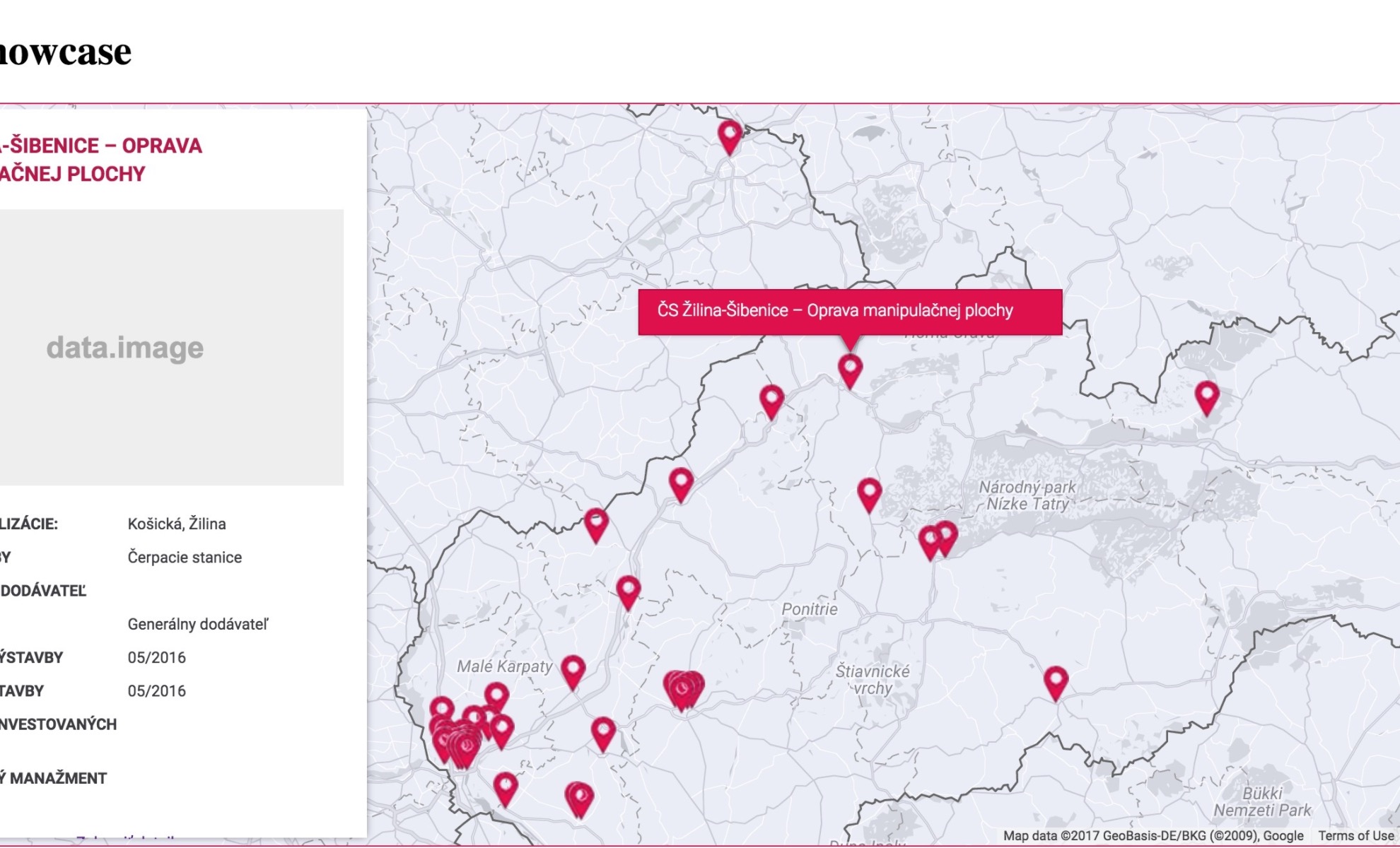Click the ČS Žilina-Šibenice tooltip label

point(835,311)
